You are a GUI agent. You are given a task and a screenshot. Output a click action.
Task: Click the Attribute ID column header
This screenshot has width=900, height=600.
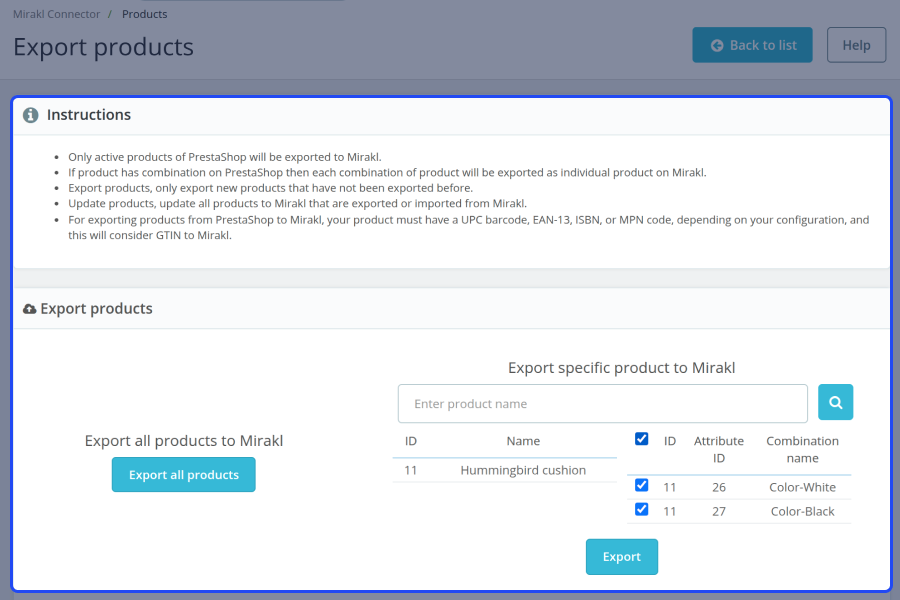(x=719, y=449)
